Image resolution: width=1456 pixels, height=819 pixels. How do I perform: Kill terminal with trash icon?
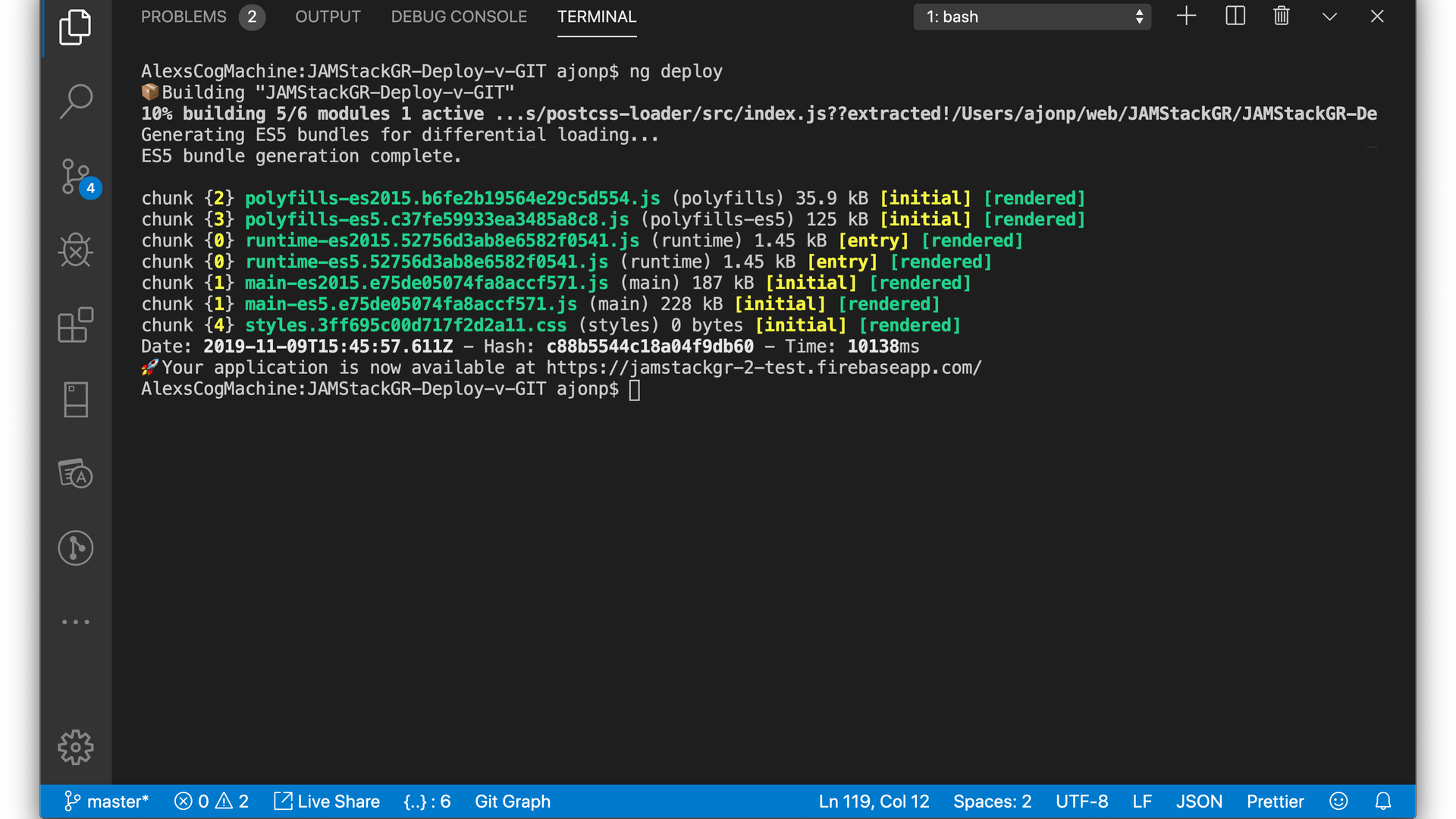click(x=1281, y=17)
